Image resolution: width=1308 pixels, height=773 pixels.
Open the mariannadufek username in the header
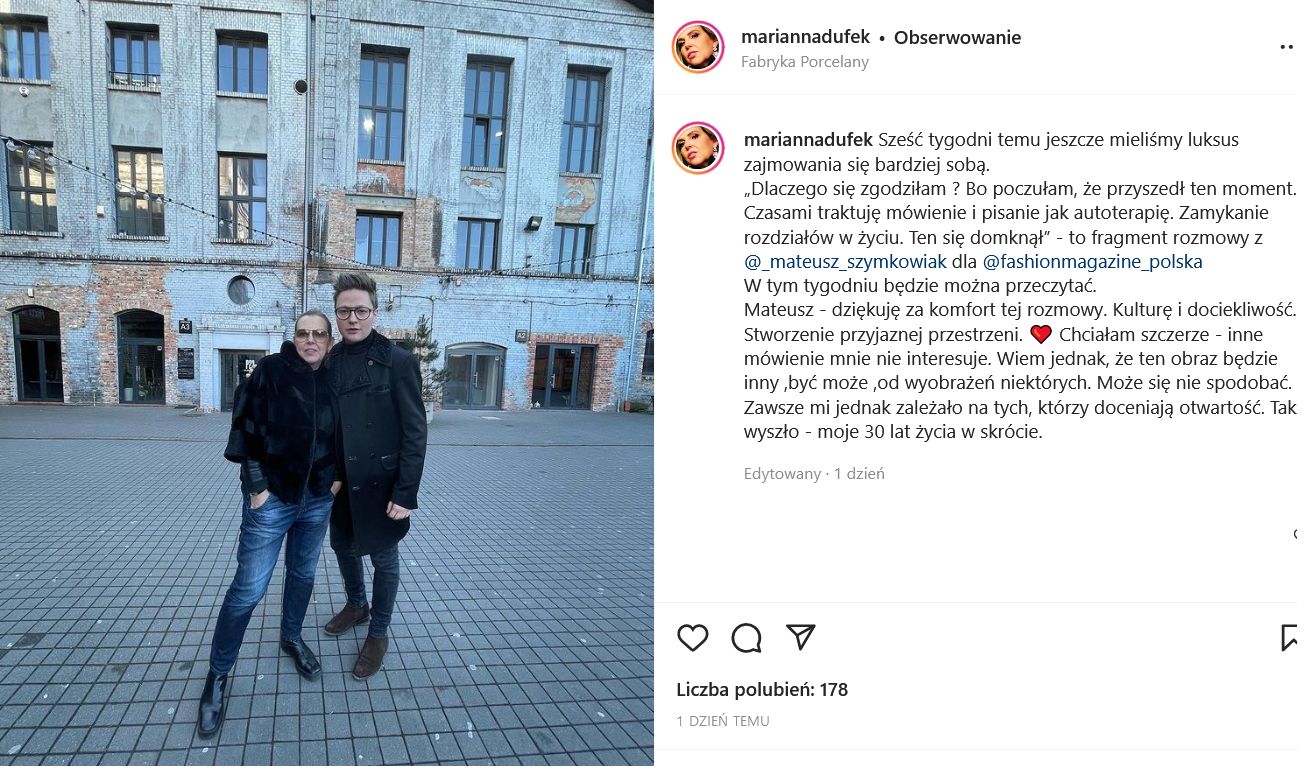pos(806,38)
